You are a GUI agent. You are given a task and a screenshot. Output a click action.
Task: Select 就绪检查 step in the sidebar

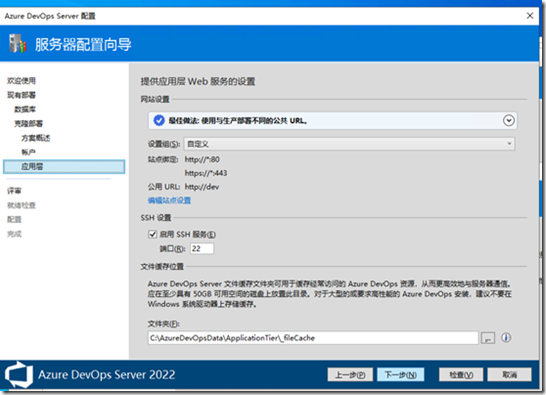click(21, 205)
